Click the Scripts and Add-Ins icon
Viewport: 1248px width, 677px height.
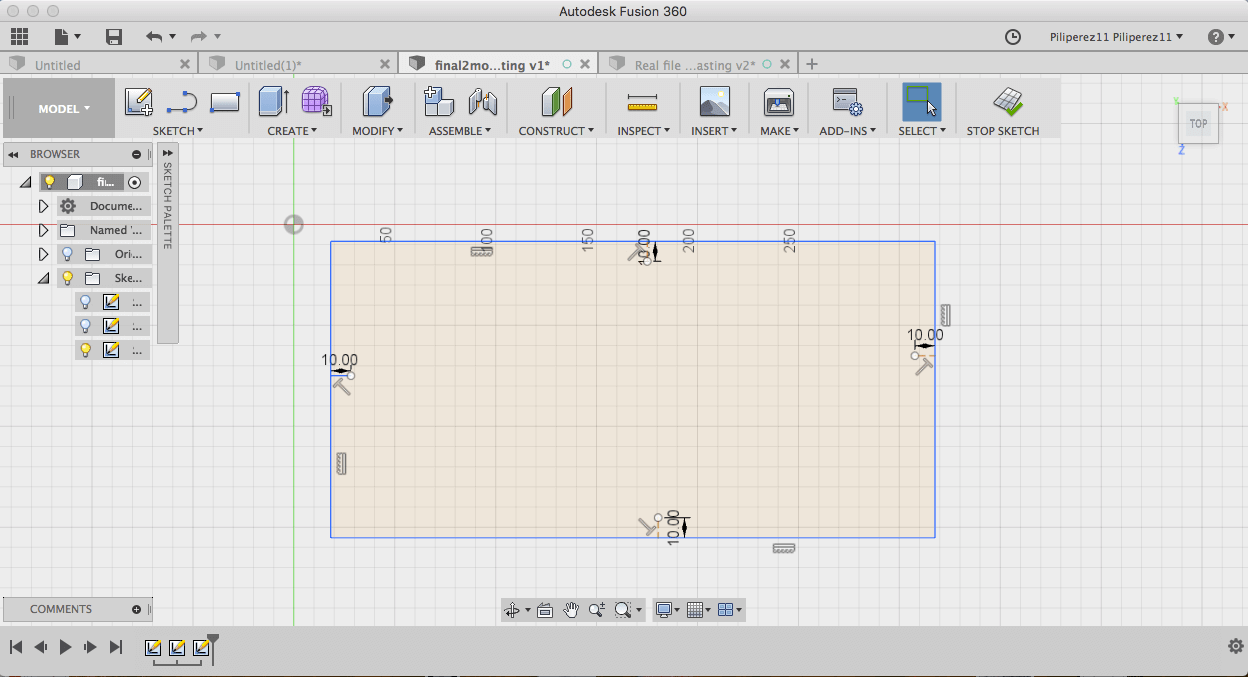pos(848,102)
